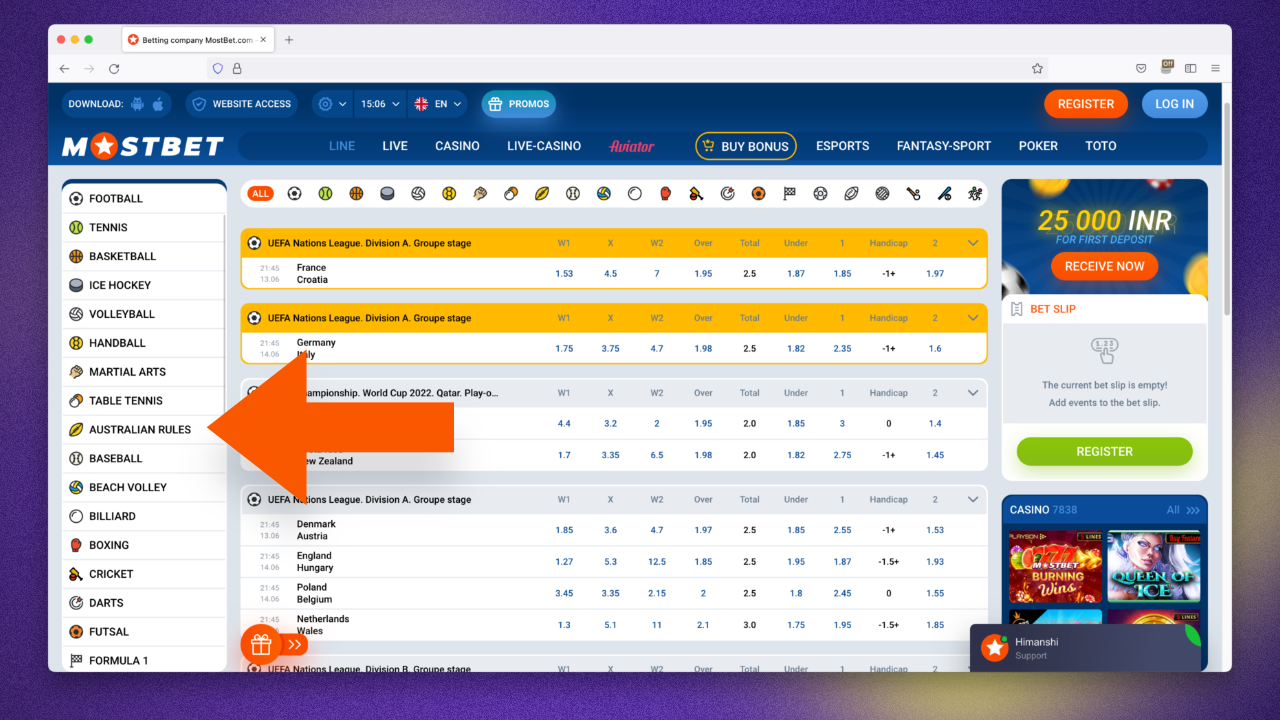The width and height of the screenshot is (1280, 720).
Task: Bookmark this page with the star icon
Action: [1038, 68]
